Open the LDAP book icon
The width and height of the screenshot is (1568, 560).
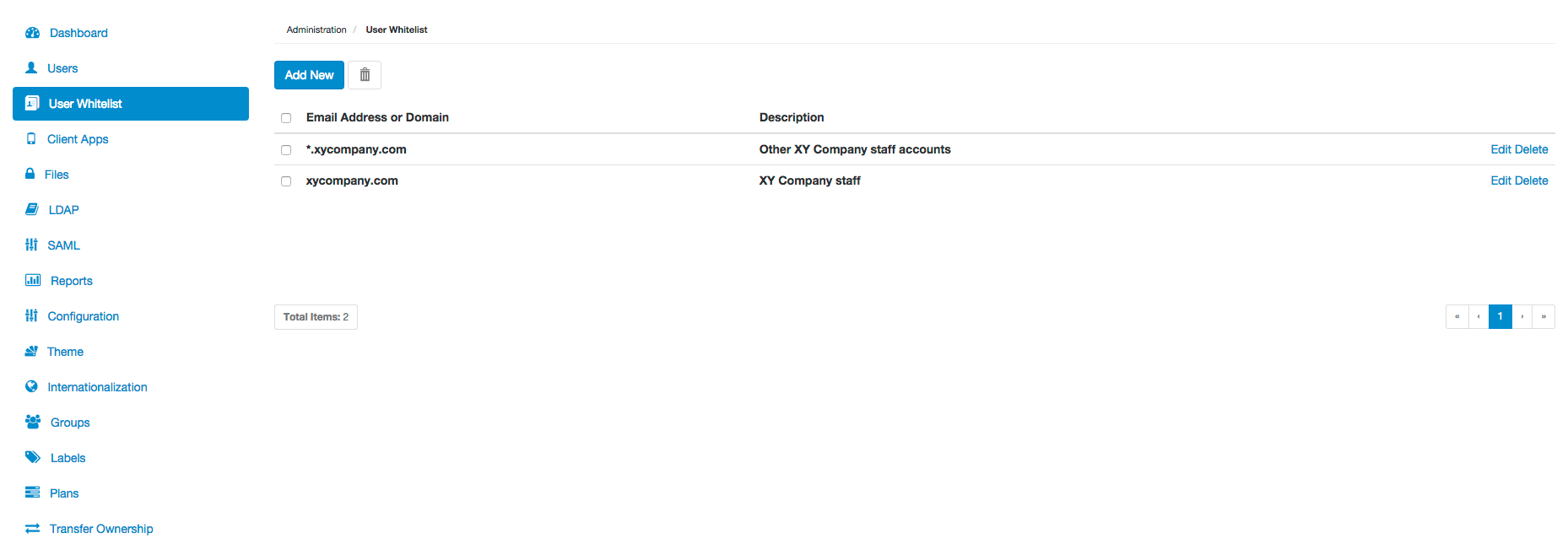pyautogui.click(x=32, y=209)
